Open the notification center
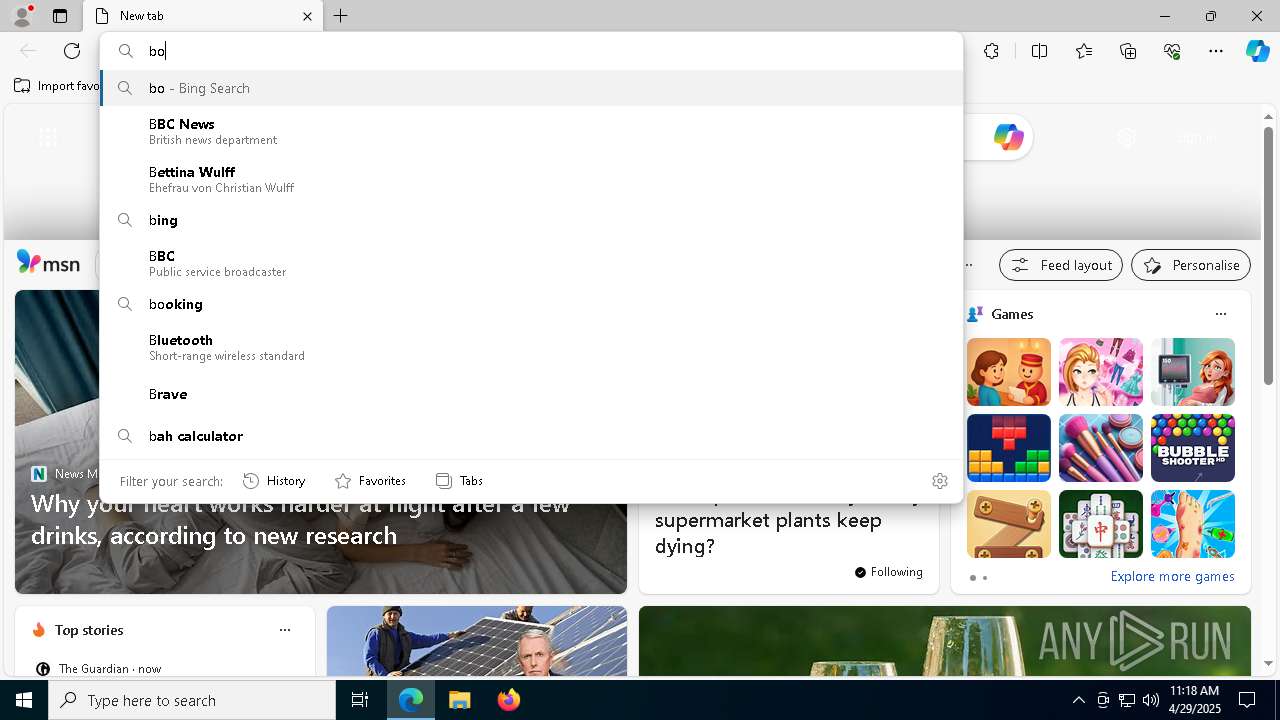1280x720 pixels. coord(1247,700)
